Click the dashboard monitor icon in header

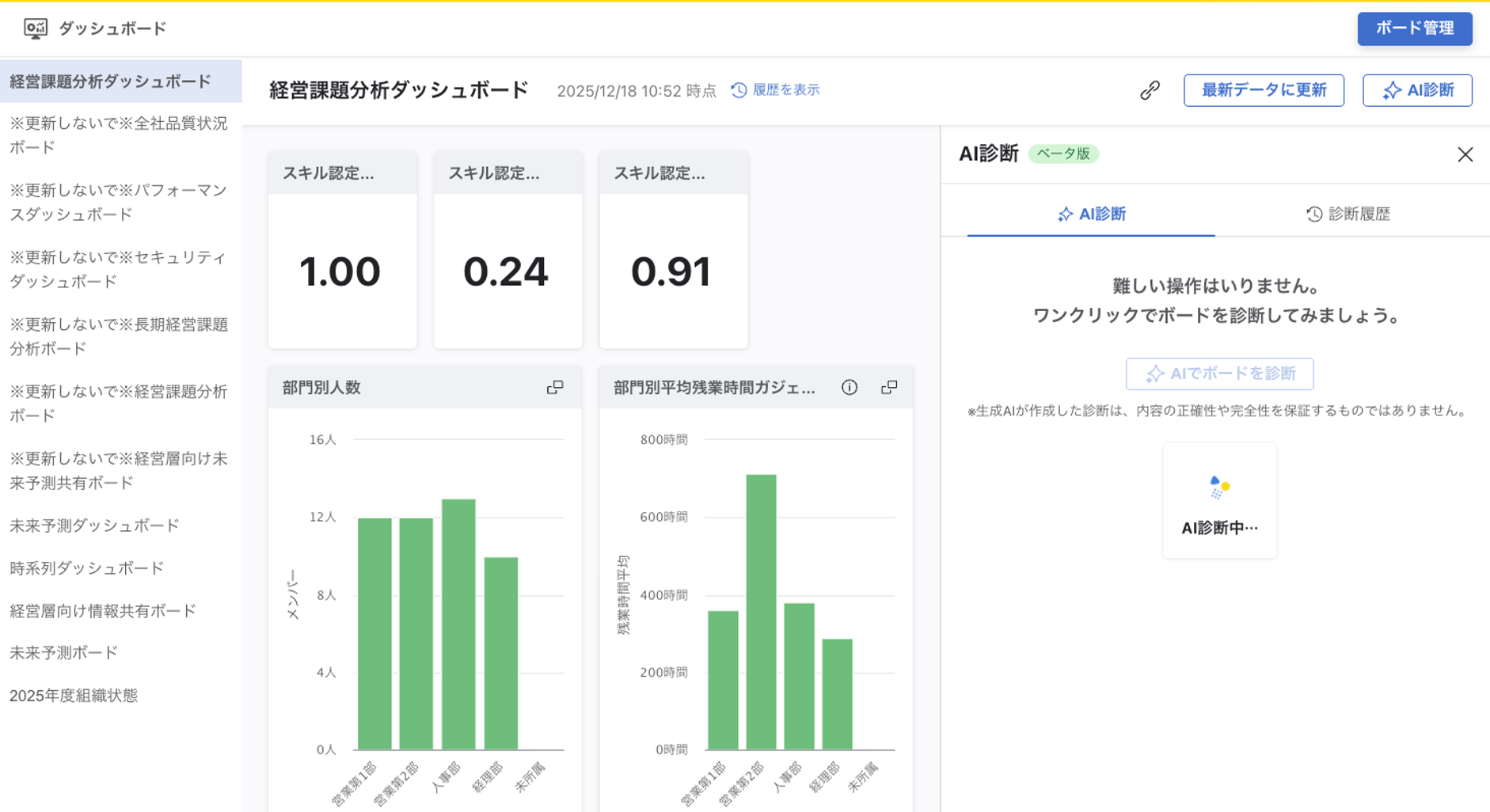coord(35,28)
